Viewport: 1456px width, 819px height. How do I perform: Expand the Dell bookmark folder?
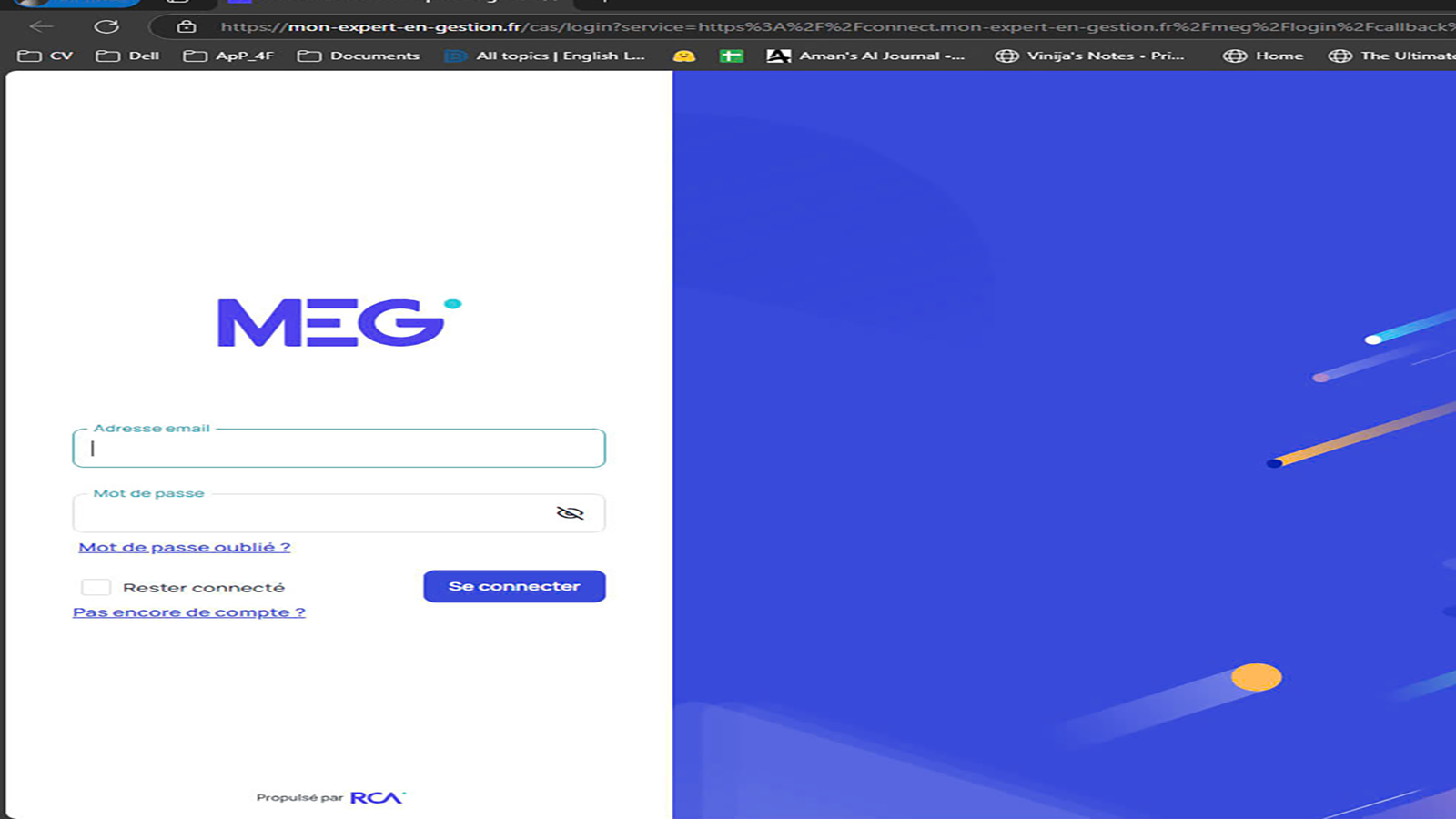click(128, 56)
